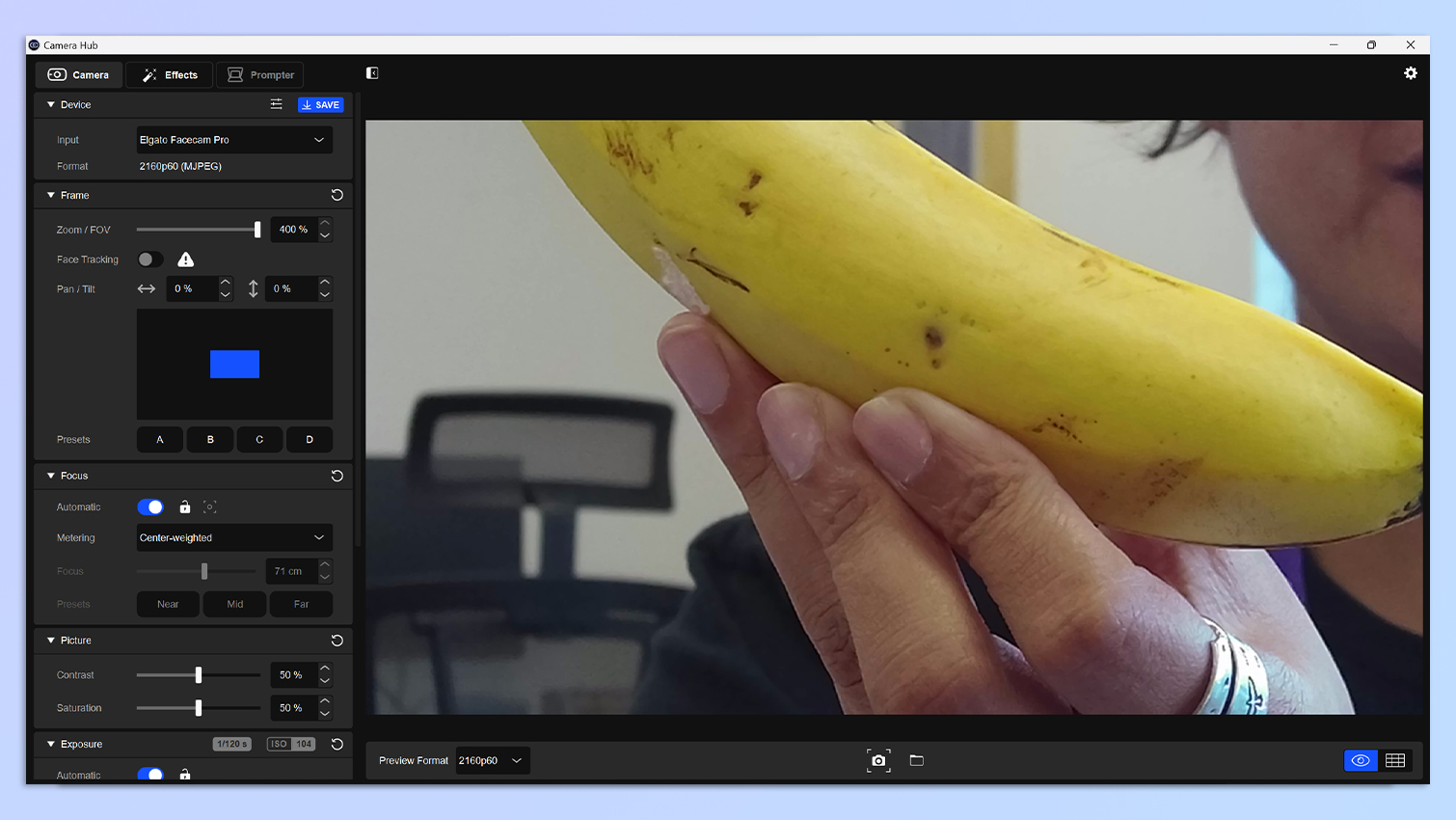Open the Preview Format dropdown

click(492, 760)
